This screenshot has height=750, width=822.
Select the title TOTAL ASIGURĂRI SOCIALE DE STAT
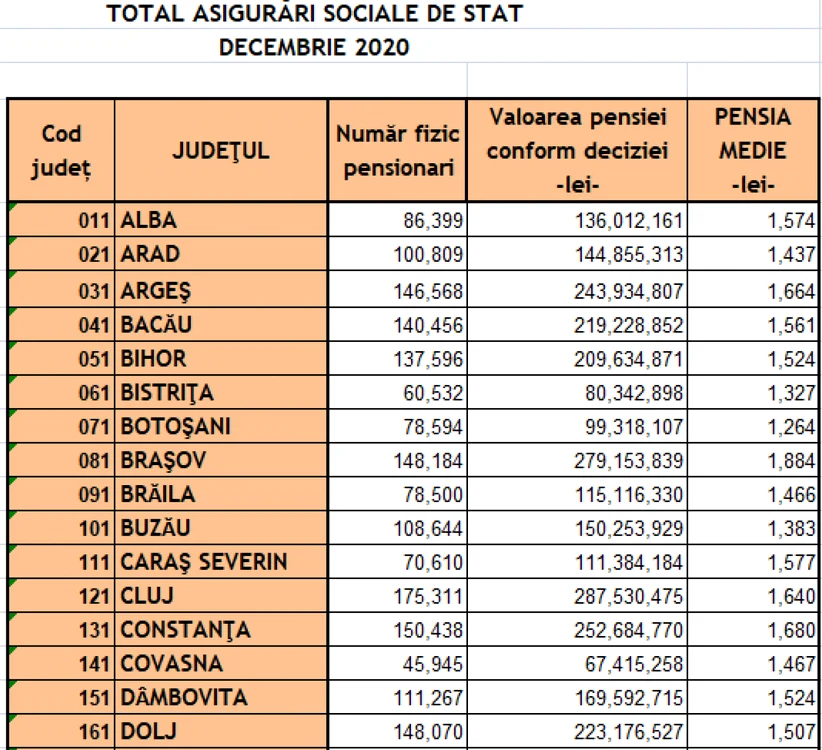[x=315, y=14]
